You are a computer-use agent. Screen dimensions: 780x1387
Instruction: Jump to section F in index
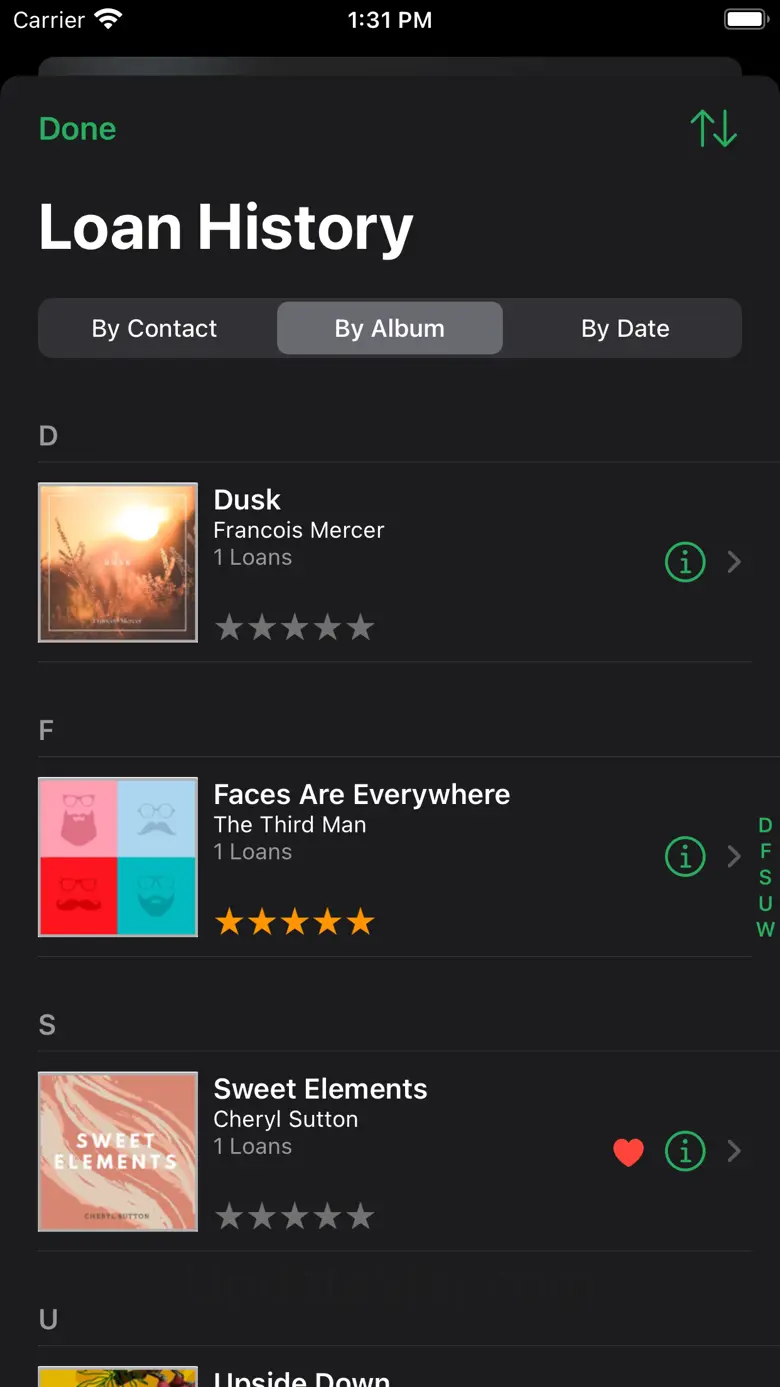coord(765,851)
